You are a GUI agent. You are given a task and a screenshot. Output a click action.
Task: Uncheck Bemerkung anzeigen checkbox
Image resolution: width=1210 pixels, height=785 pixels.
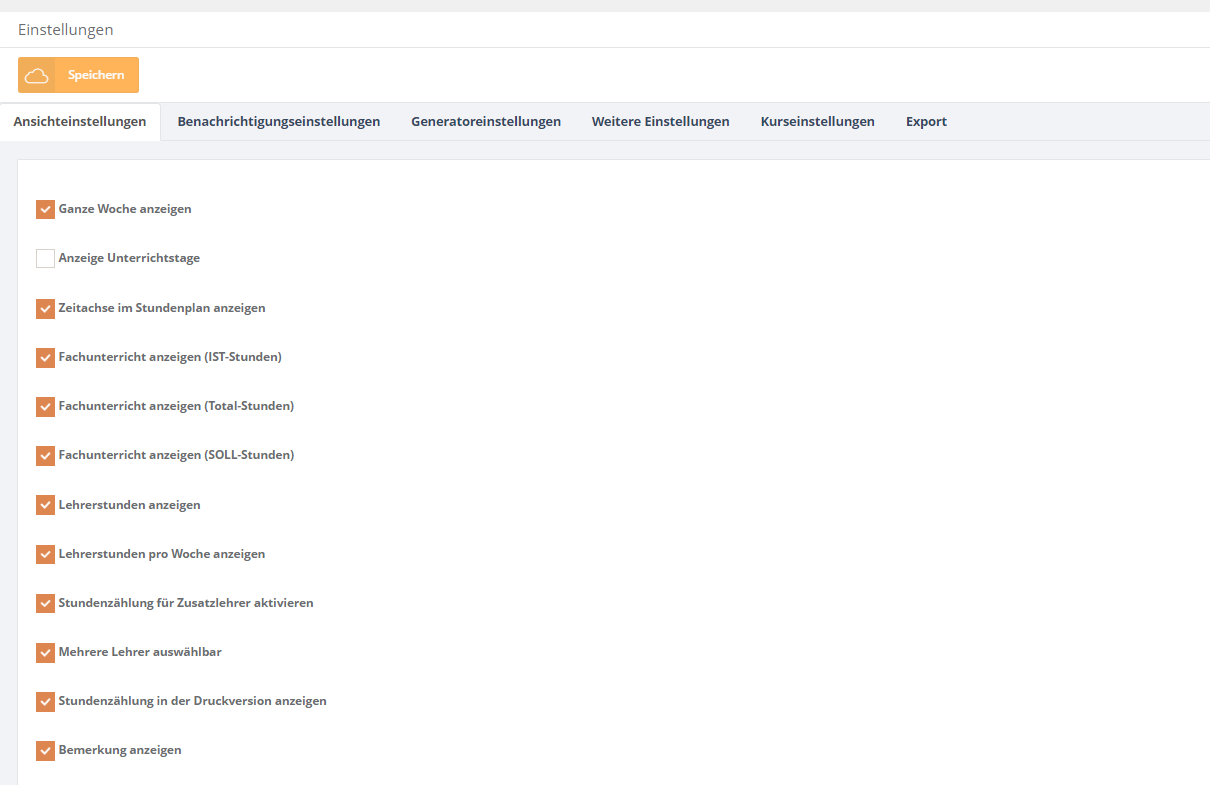45,750
